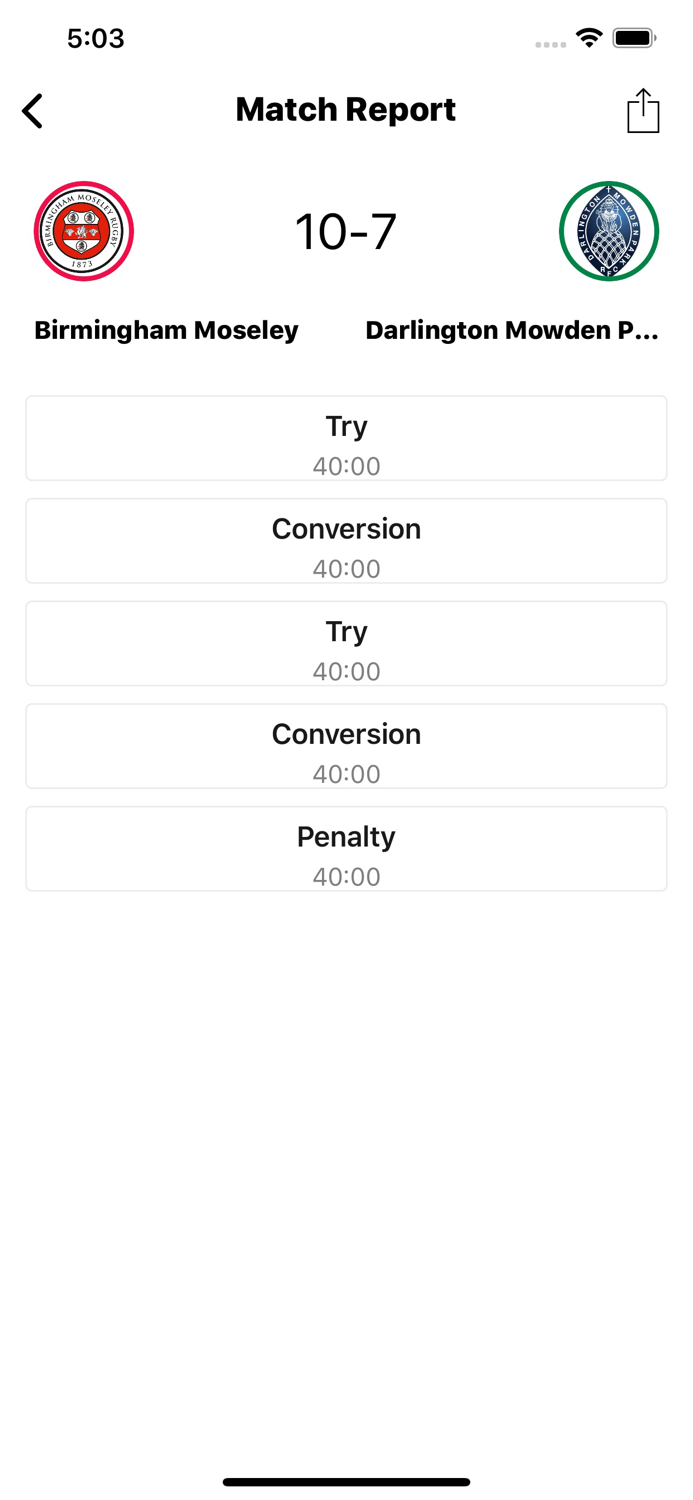Tap the 10-7 match score
This screenshot has height=1500, width=693.
click(346, 230)
